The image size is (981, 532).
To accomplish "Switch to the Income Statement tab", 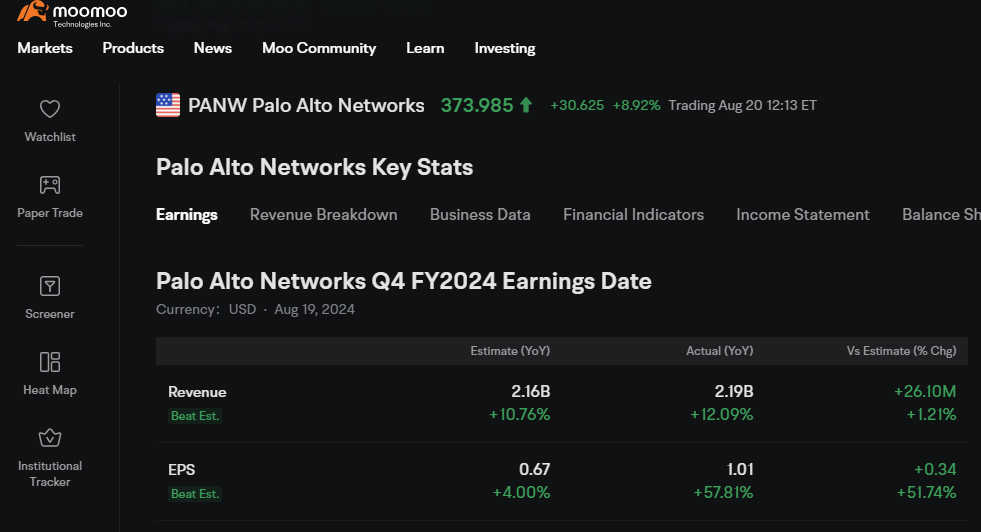I will pyautogui.click(x=803, y=215).
